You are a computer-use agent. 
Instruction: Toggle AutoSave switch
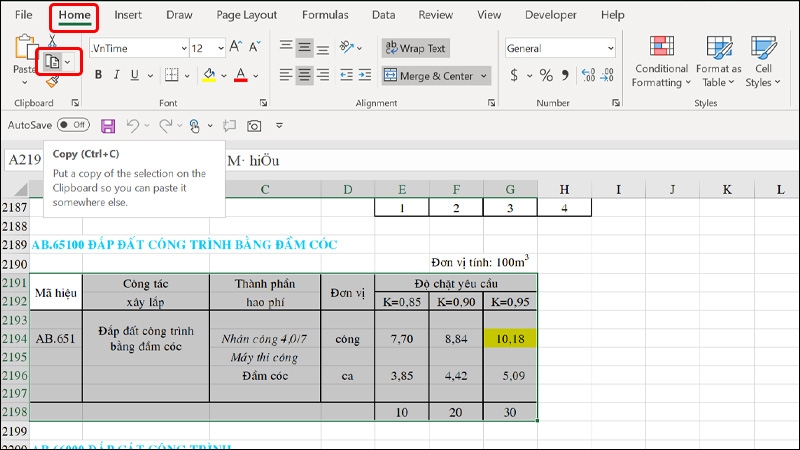click(x=73, y=125)
